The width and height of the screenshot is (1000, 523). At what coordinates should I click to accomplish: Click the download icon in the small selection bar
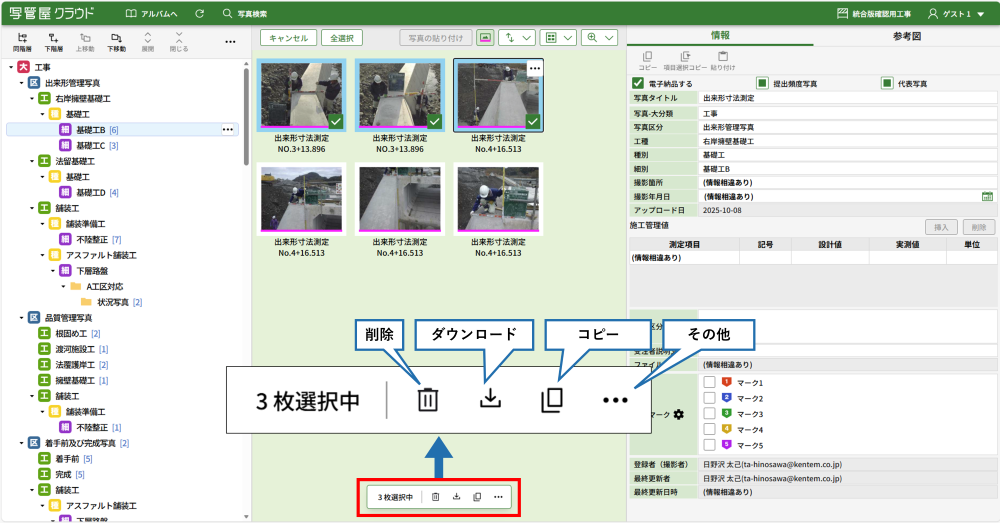(x=456, y=496)
